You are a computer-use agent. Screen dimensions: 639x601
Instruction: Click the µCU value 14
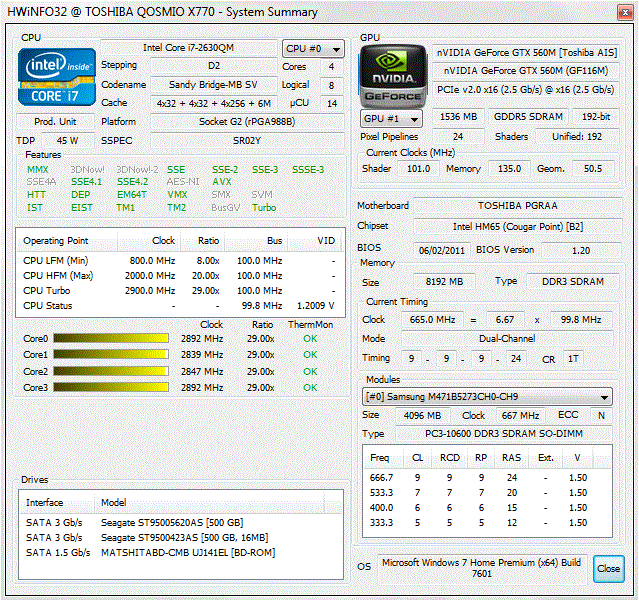(331, 103)
